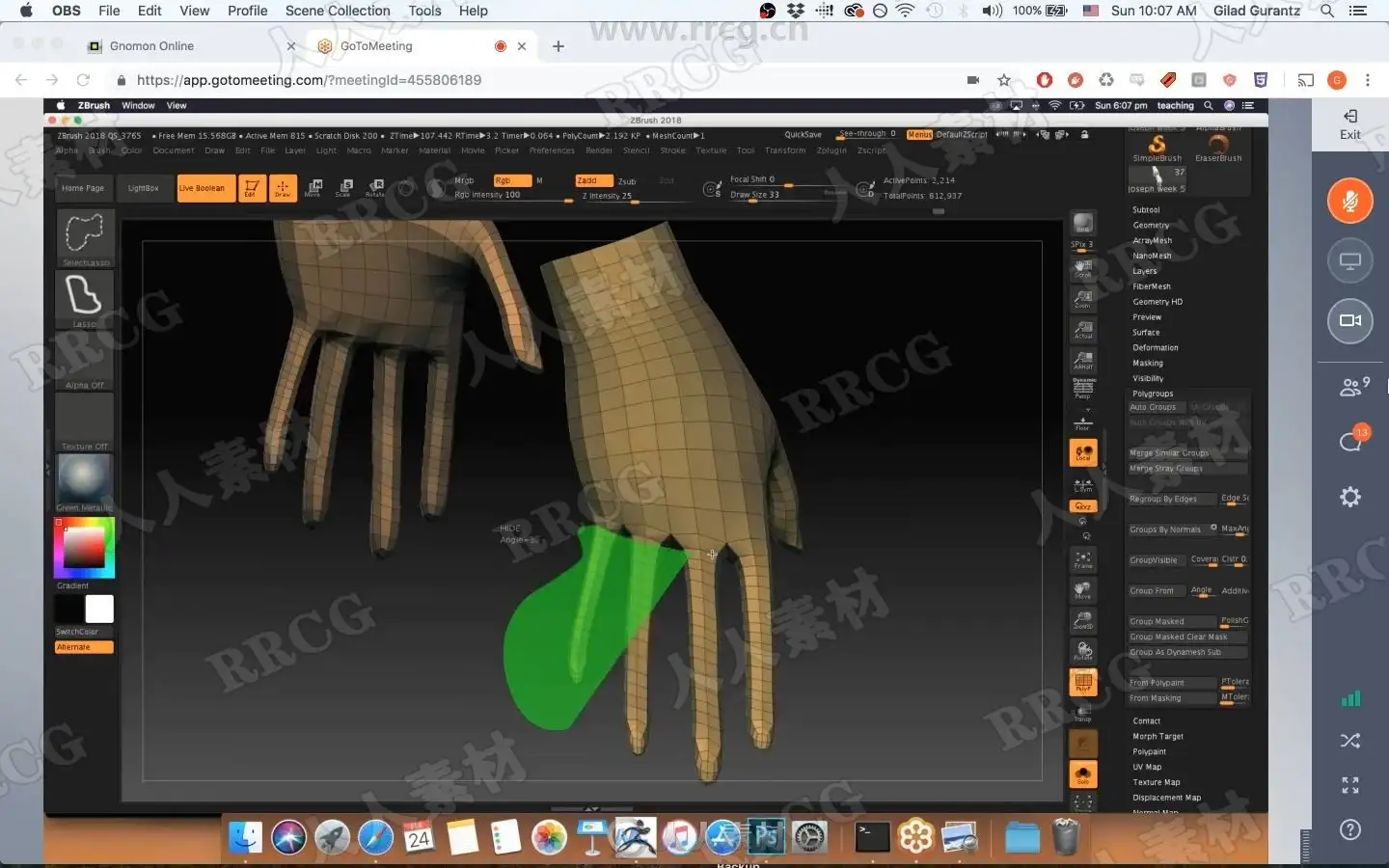Expand the NanoMesh section
This screenshot has height=868, width=1389.
[1152, 256]
